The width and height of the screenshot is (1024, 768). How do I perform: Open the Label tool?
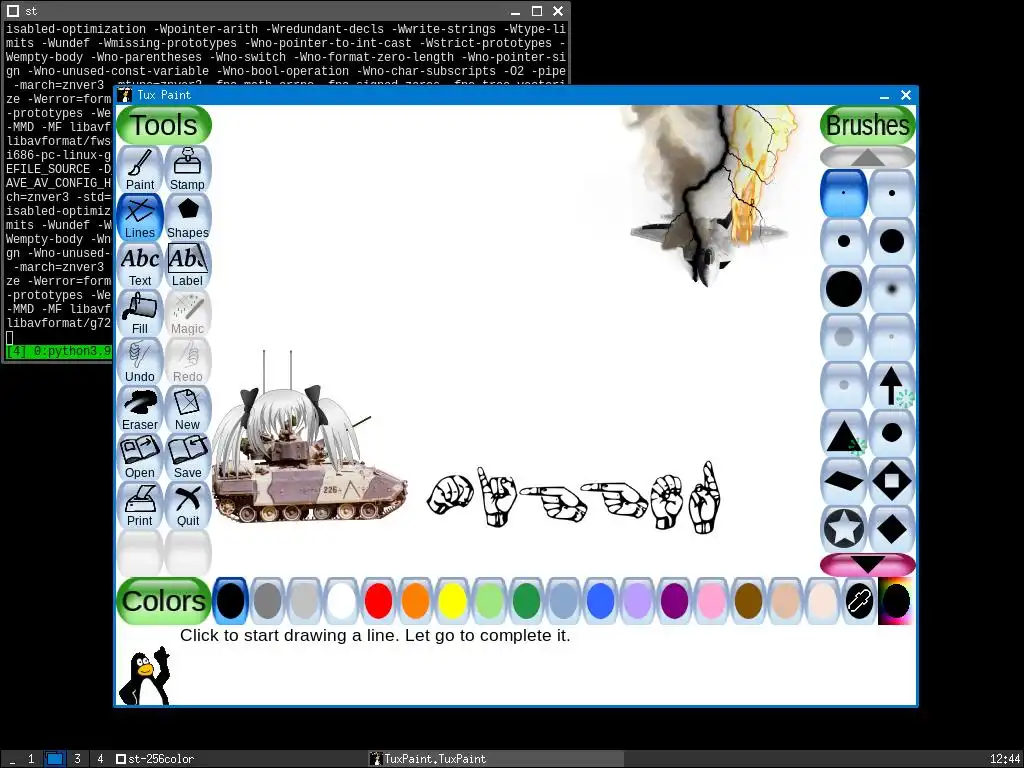pyautogui.click(x=187, y=266)
